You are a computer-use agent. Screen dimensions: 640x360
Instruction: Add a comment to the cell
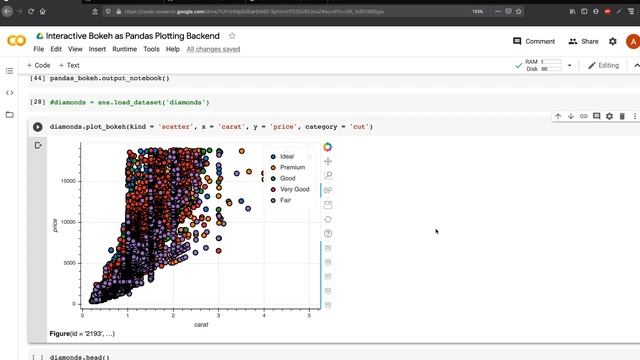coord(596,116)
